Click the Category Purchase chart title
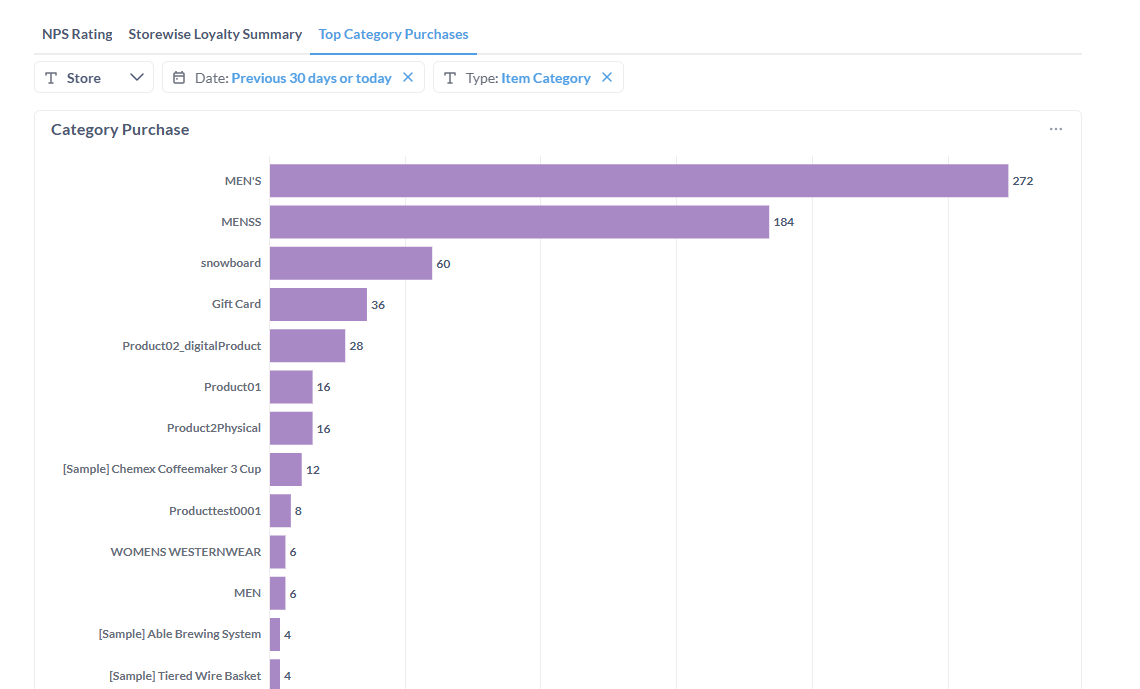 [120, 130]
